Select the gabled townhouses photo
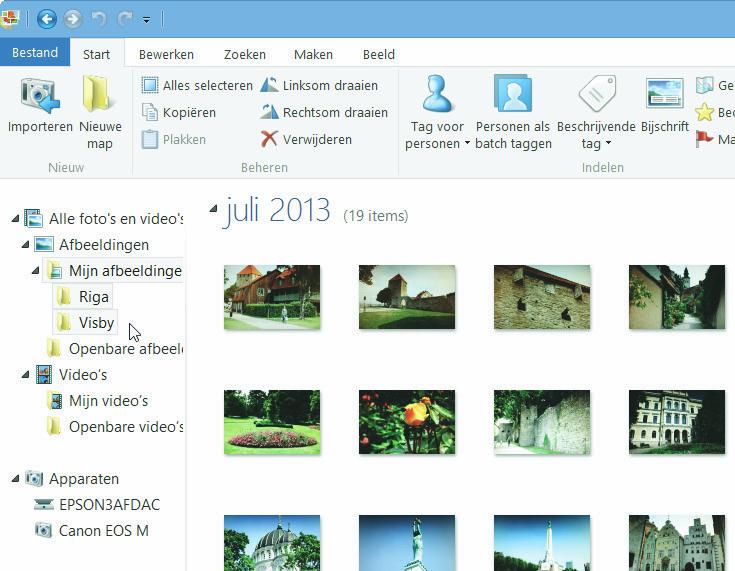 677,543
